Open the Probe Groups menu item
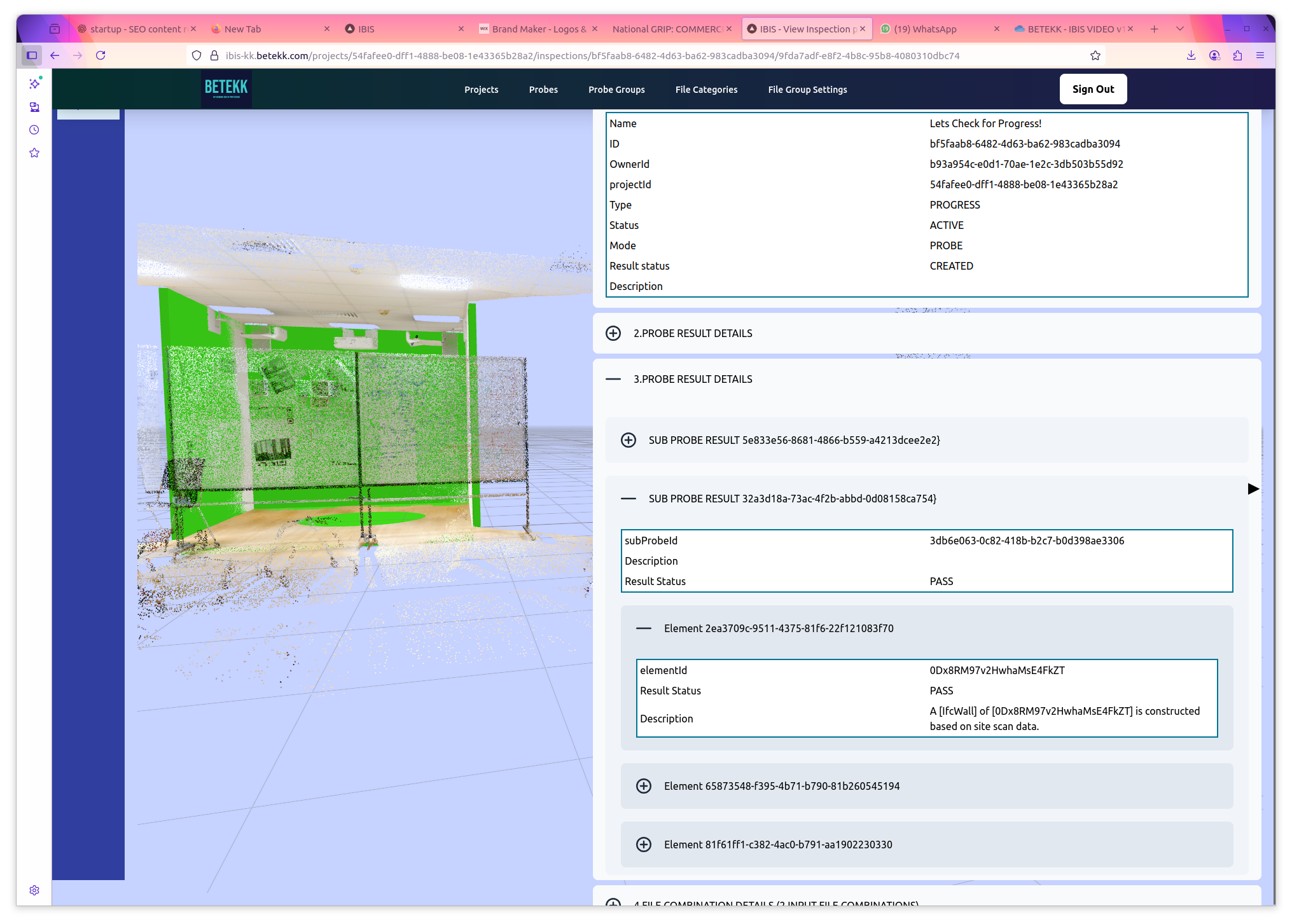This screenshot has height=924, width=1292. (x=616, y=90)
